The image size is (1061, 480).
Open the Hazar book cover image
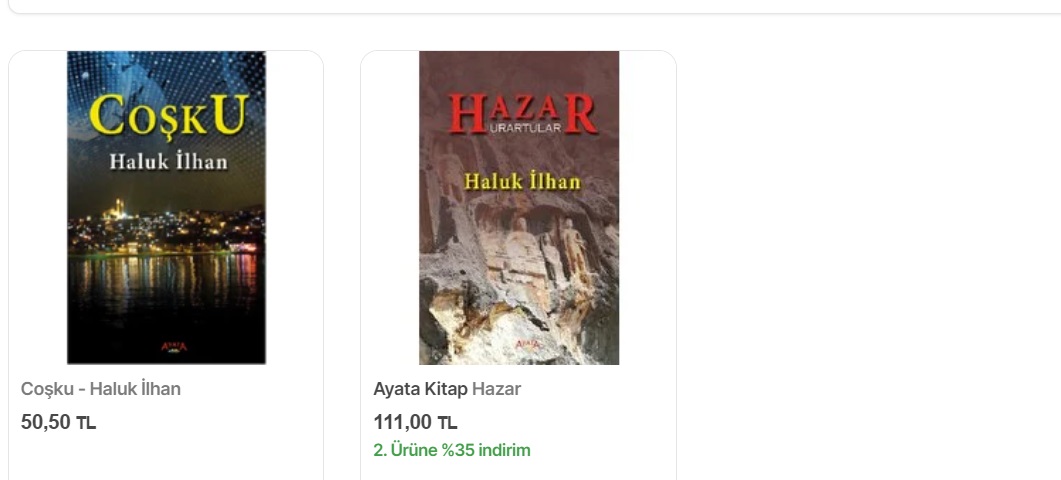click(519, 207)
